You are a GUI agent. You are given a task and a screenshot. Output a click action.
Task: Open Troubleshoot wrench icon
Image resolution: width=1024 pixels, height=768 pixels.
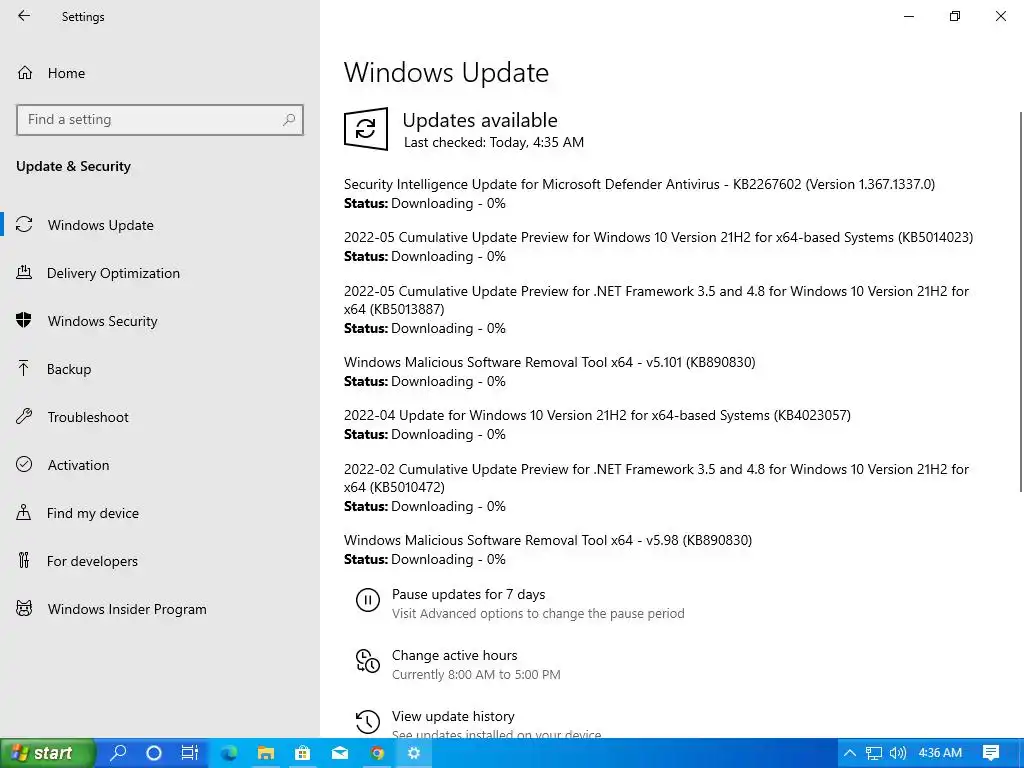[24, 417]
